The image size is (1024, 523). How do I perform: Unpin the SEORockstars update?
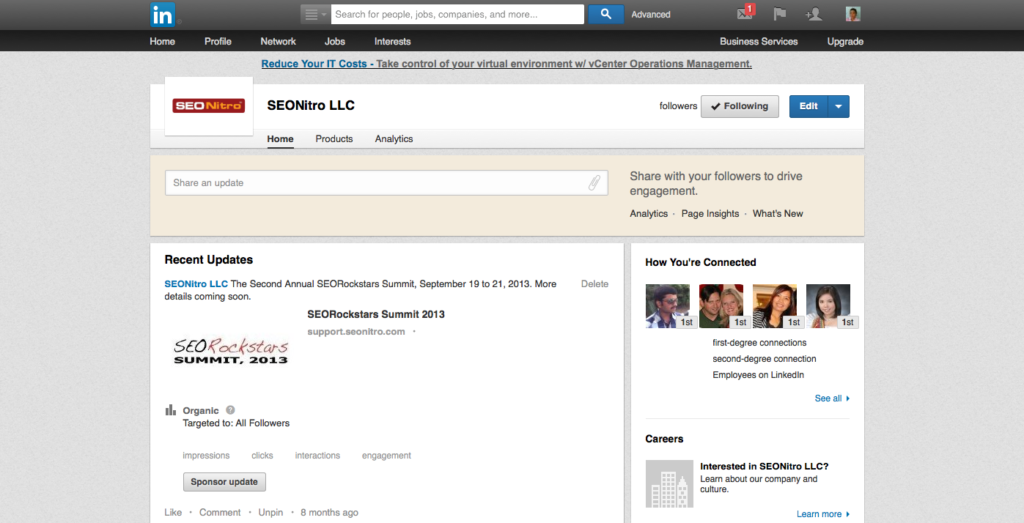coord(270,513)
